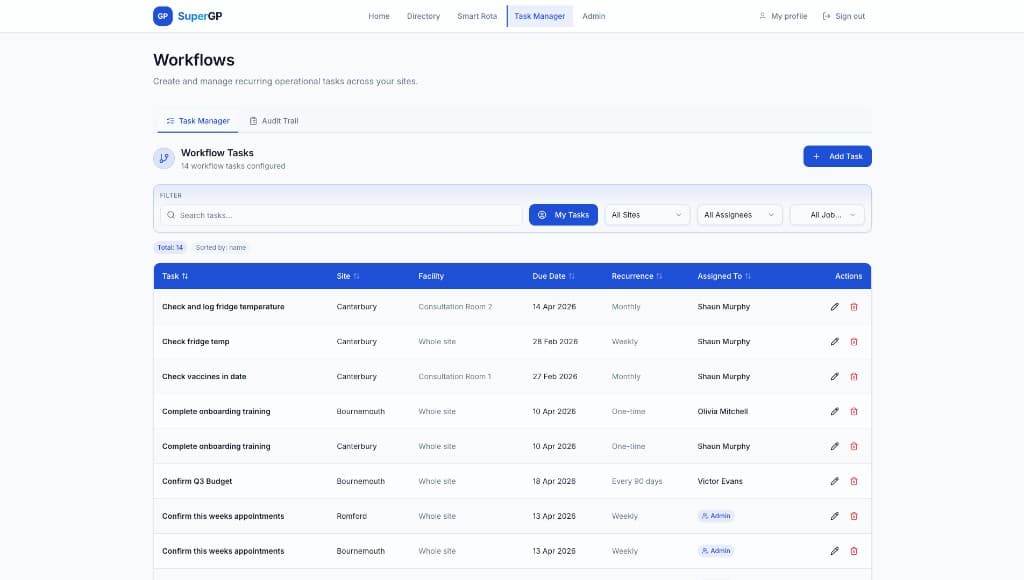Image resolution: width=1024 pixels, height=580 pixels.
Task: Delete the Check and log fridge temperature task
Action: click(x=854, y=307)
